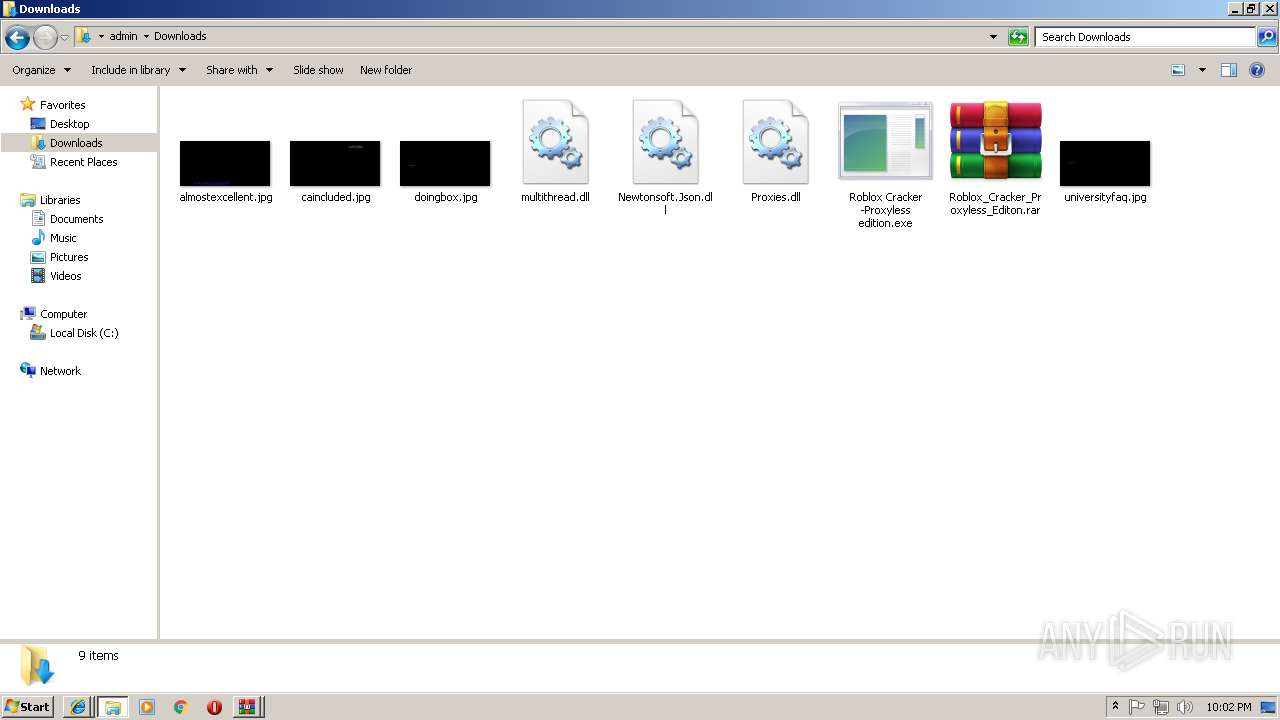This screenshot has height=720, width=1280.
Task: Create a New folder
Action: tap(386, 70)
